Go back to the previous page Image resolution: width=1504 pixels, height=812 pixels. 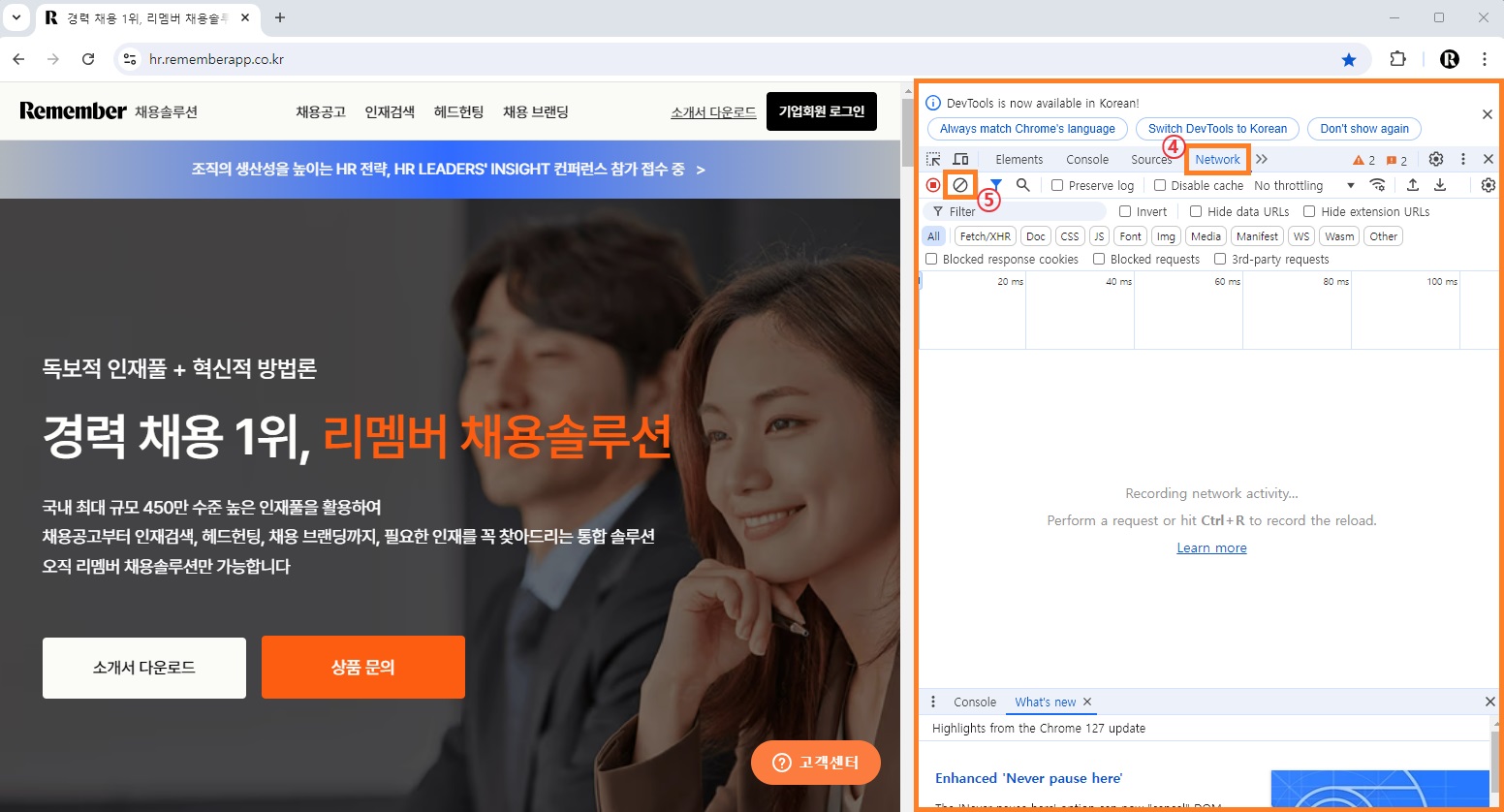point(18,59)
